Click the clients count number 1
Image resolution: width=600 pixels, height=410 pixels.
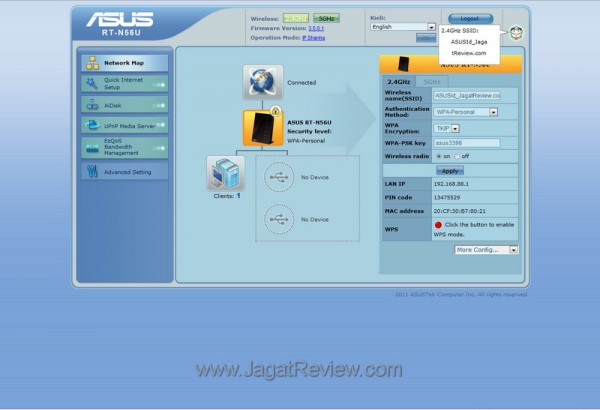[x=238, y=196]
